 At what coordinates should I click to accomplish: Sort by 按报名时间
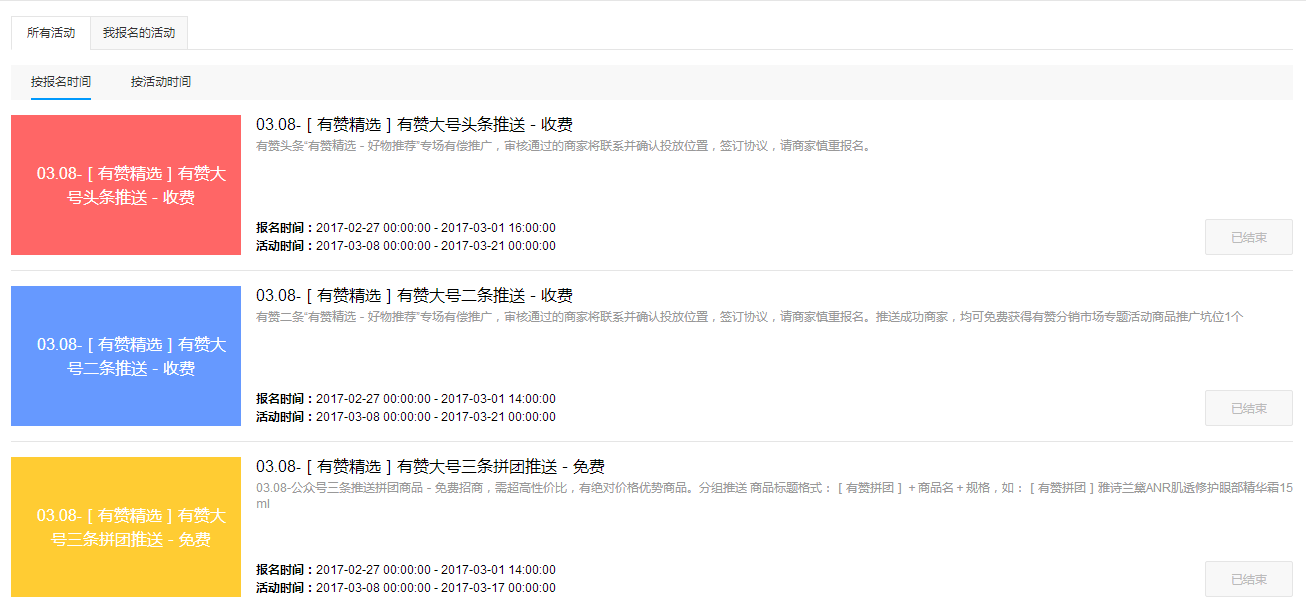61,82
